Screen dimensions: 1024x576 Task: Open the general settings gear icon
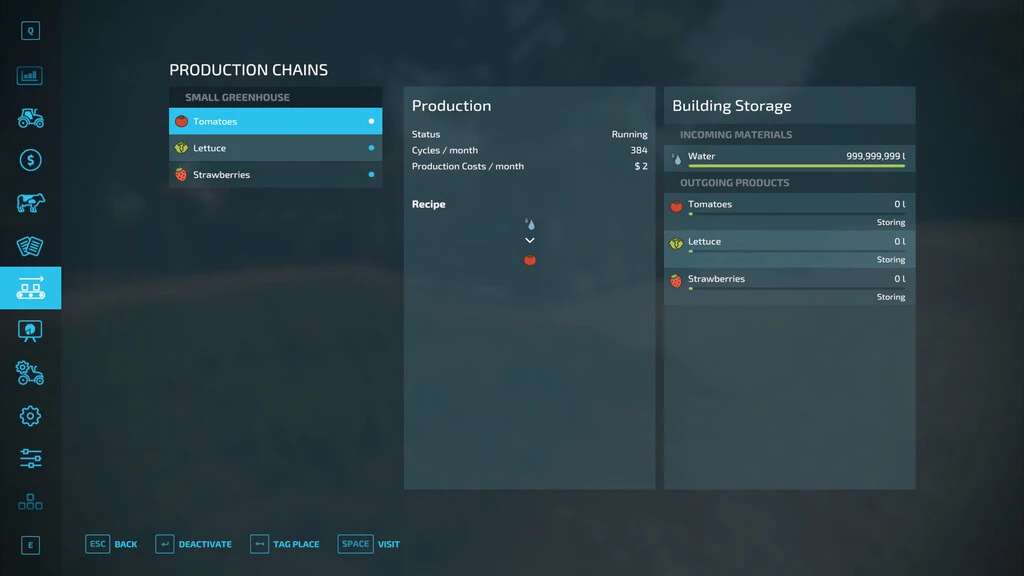pyautogui.click(x=30, y=416)
